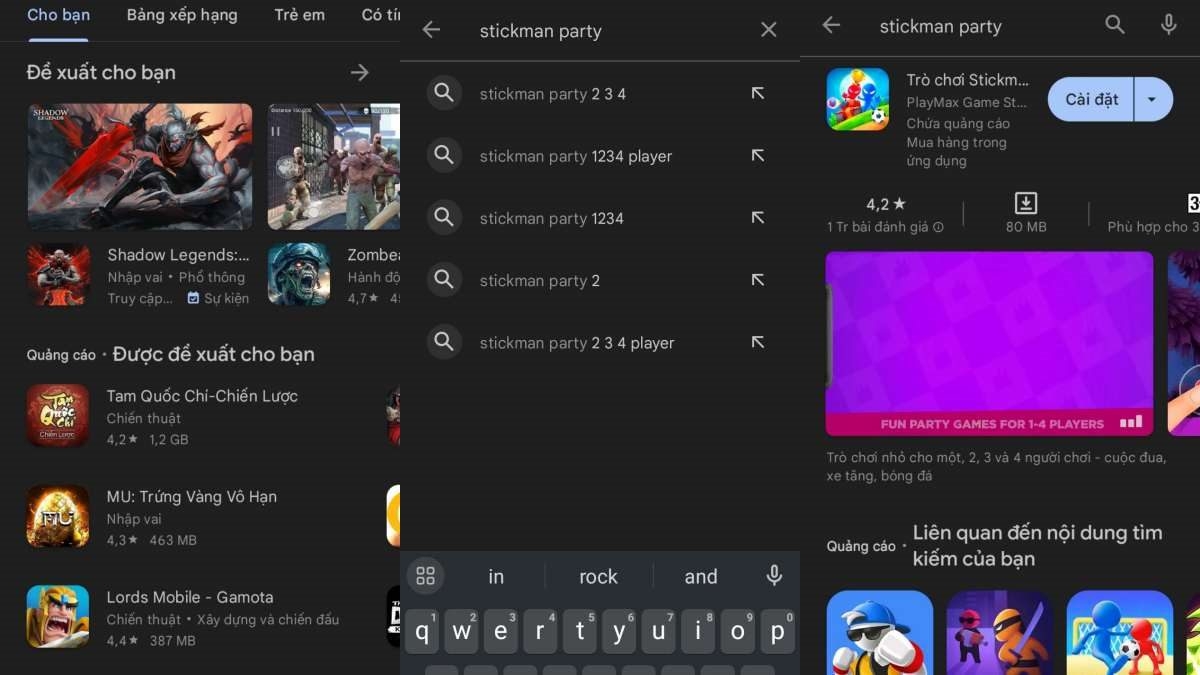1200x675 pixels.
Task: Open MU: Trứng Vàng Vô Hạn icon
Action: click(x=58, y=517)
